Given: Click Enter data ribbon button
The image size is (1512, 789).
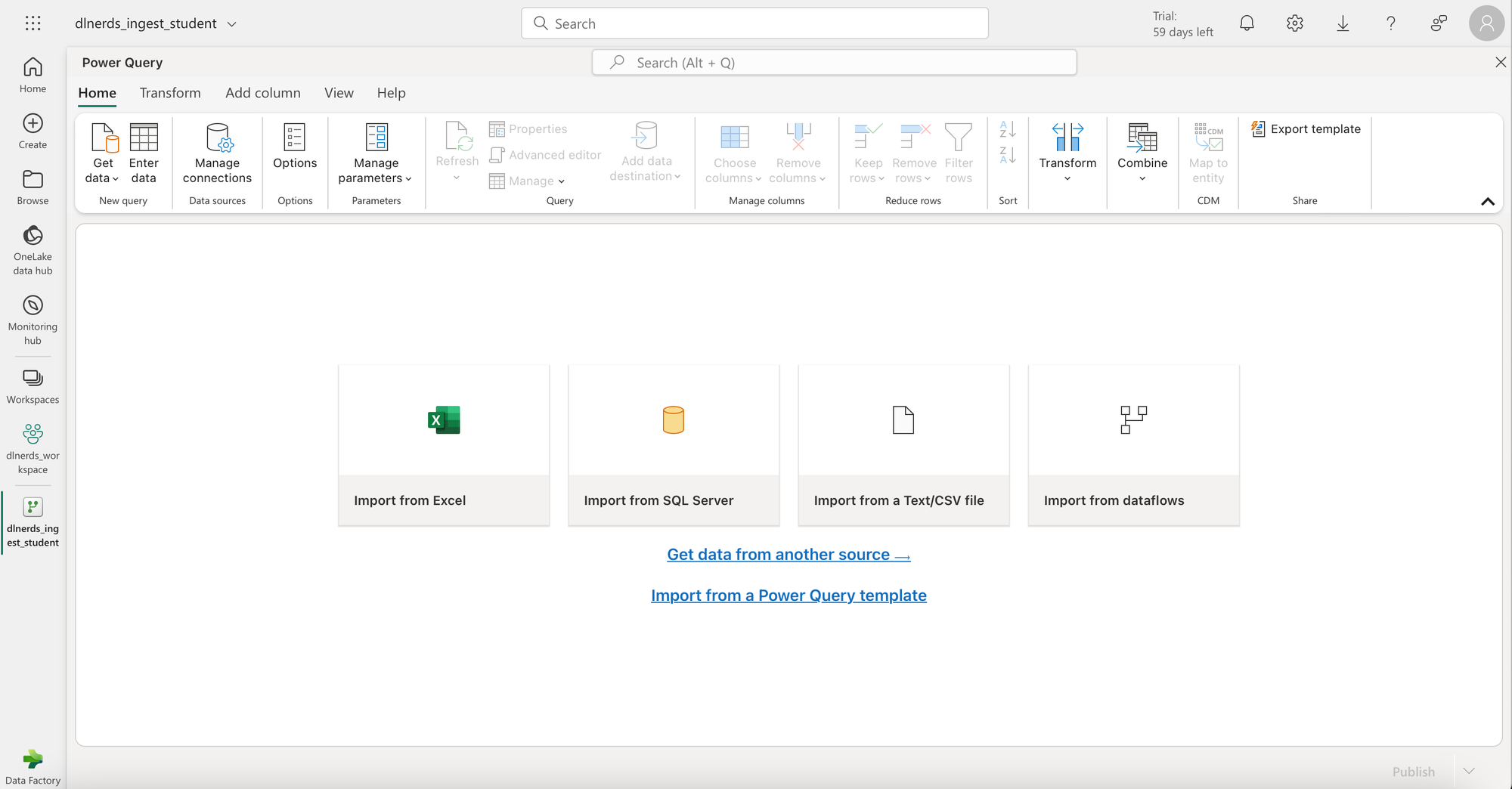Looking at the screenshot, I should point(144,153).
